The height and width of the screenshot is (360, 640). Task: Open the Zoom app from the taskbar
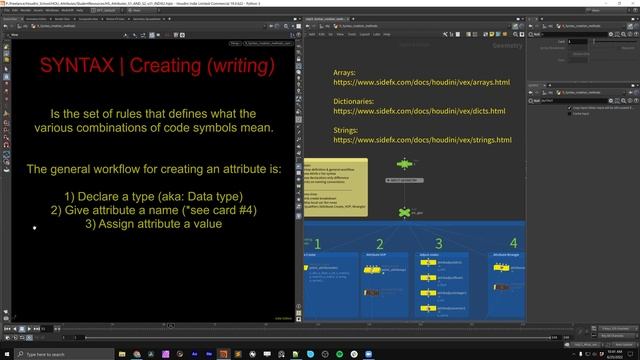[x=369, y=354]
